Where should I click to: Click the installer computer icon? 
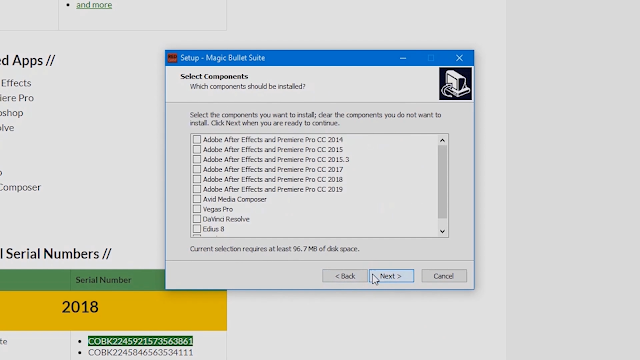[456, 84]
